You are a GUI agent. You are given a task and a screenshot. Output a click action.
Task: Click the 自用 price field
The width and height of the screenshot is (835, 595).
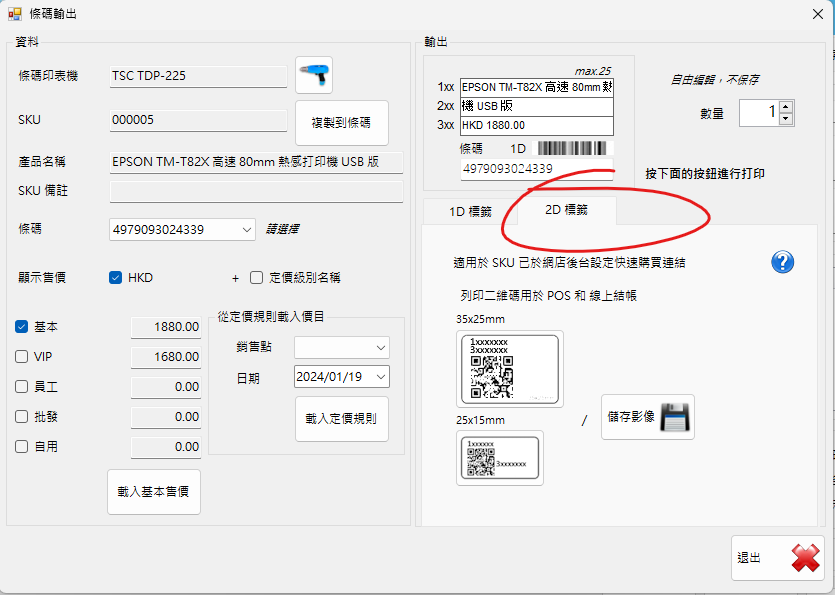click(166, 447)
